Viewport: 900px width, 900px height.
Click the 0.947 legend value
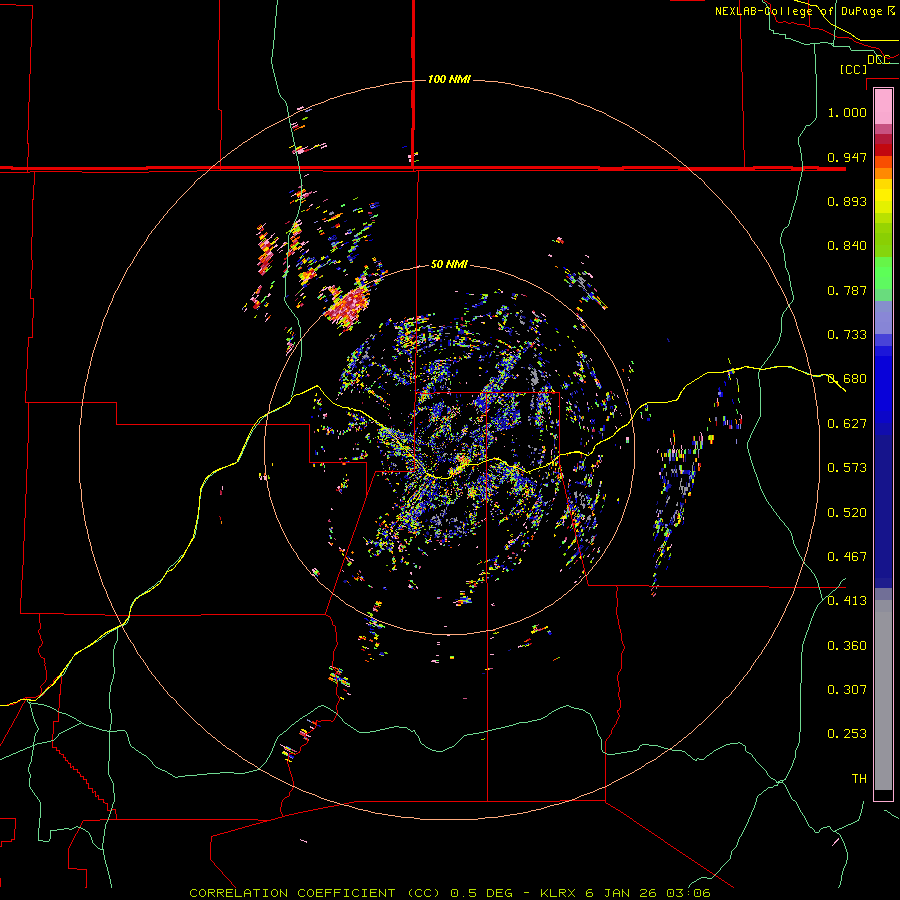[847, 157]
